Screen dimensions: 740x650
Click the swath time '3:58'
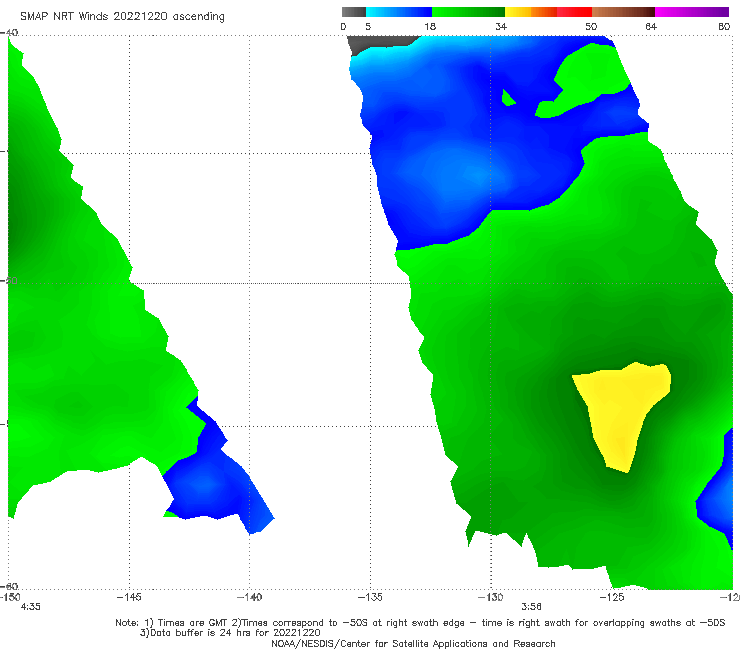pyautogui.click(x=531, y=607)
